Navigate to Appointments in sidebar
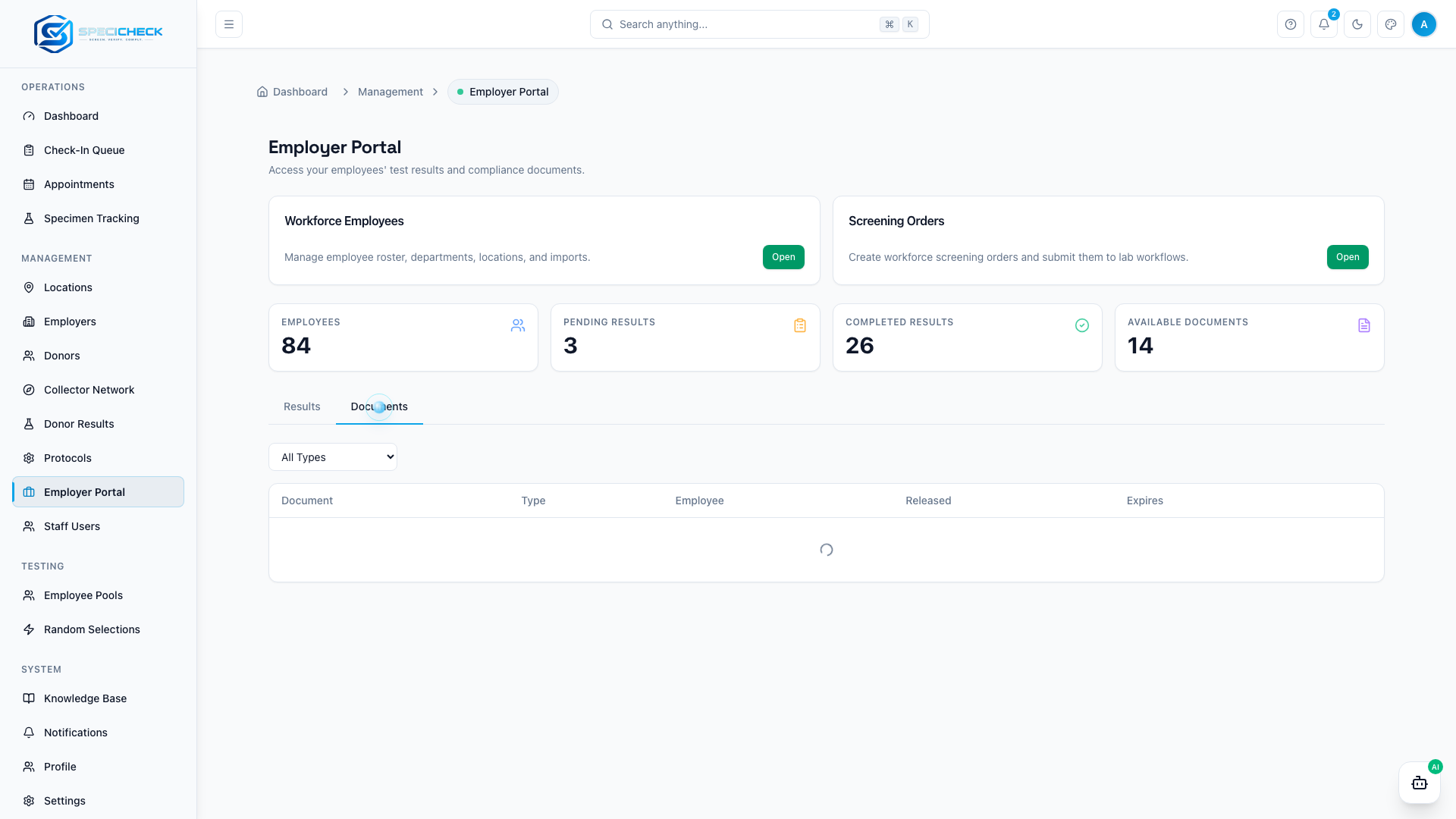The height and width of the screenshot is (819, 1456). pos(98,184)
